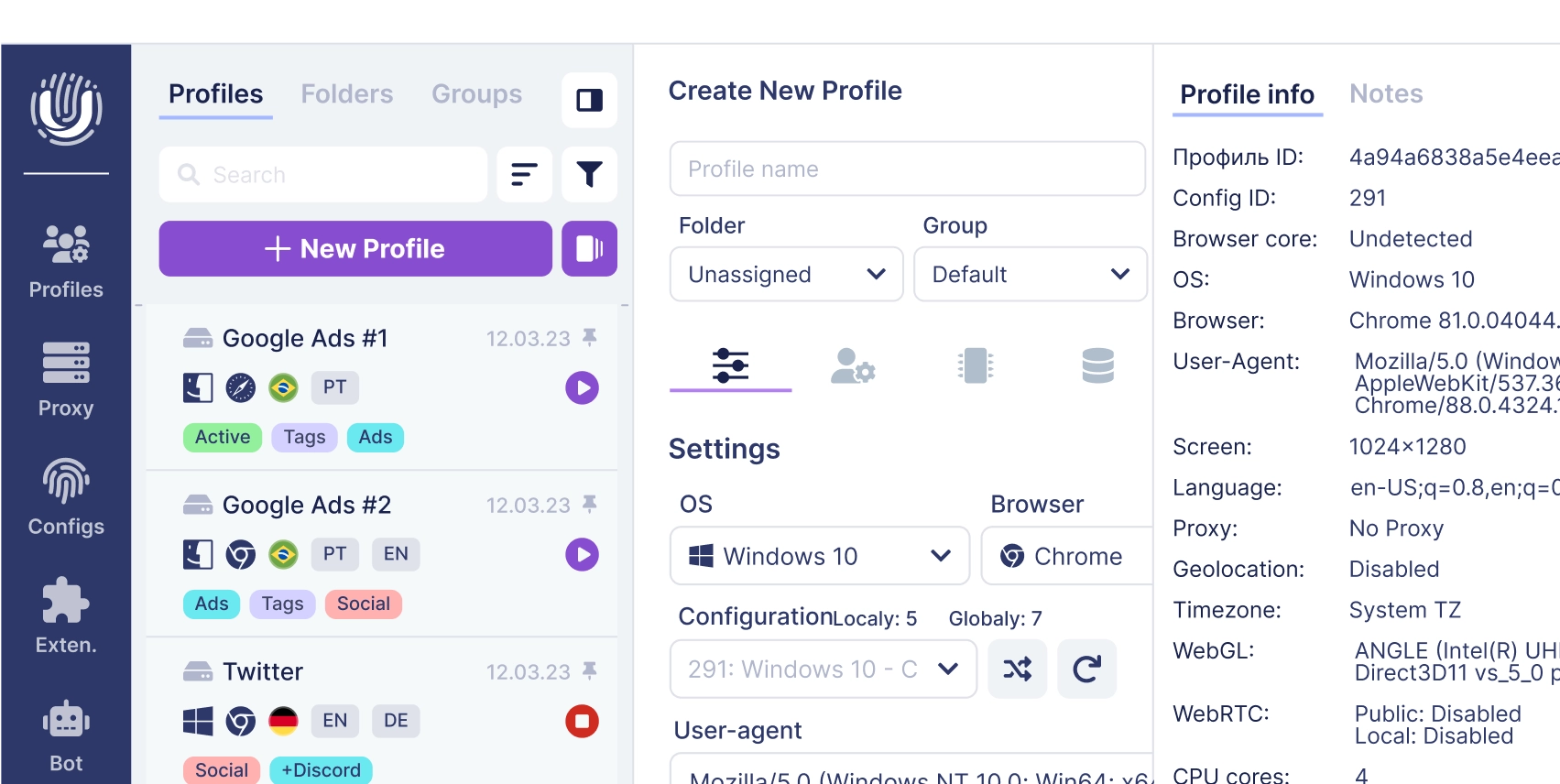The height and width of the screenshot is (784, 1560).
Task: Open the Notes tab in profile info
Action: pos(1385,93)
